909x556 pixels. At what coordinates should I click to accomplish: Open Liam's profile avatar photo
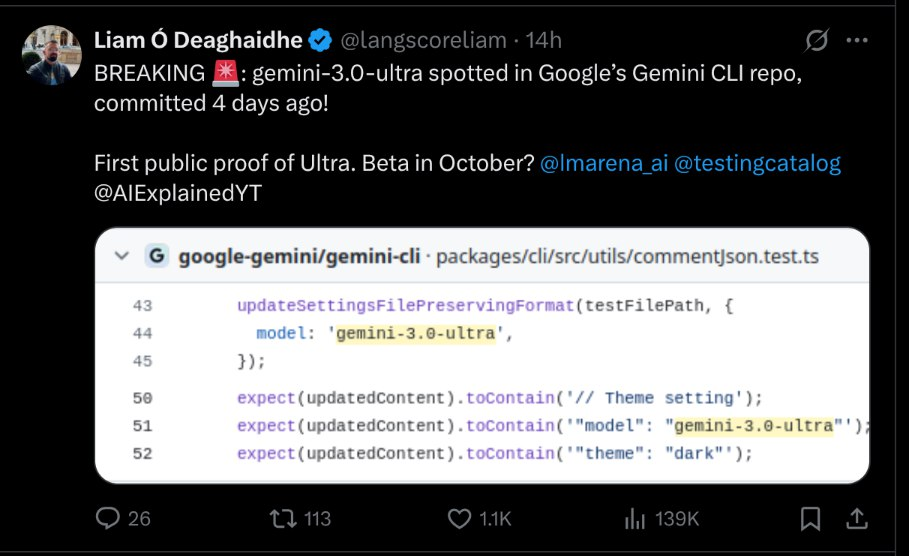52,55
